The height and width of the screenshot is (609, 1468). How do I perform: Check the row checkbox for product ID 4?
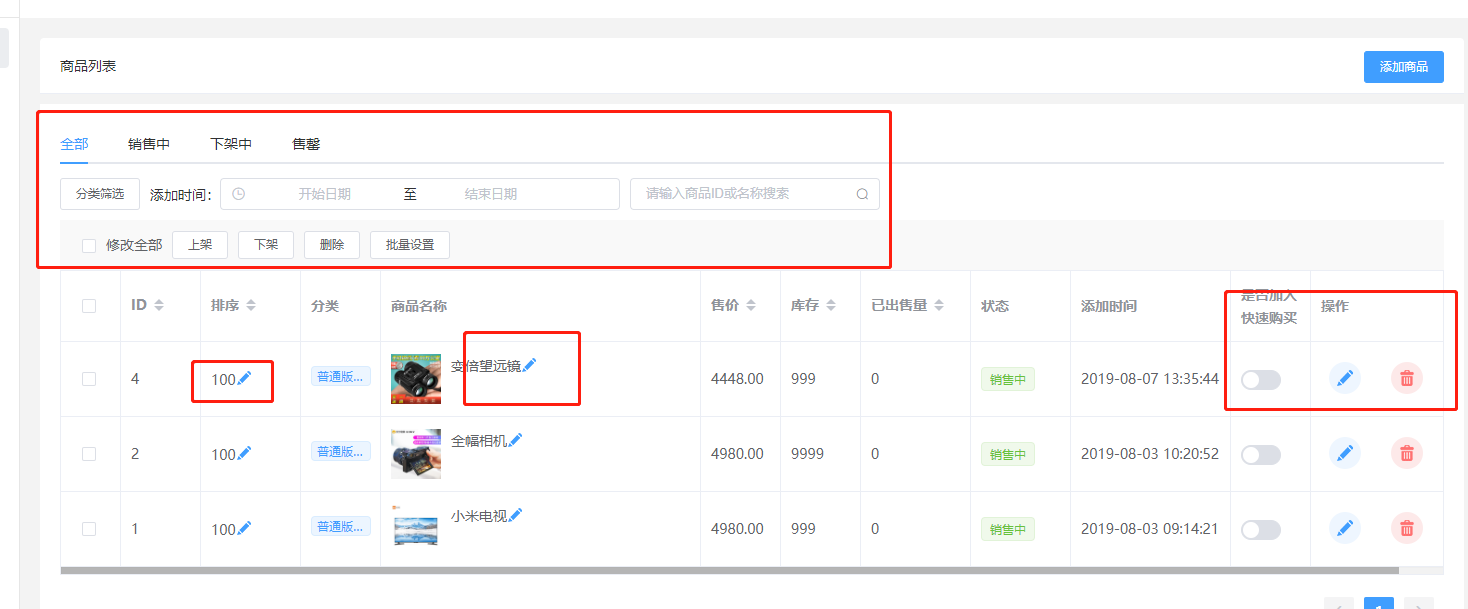(89, 379)
